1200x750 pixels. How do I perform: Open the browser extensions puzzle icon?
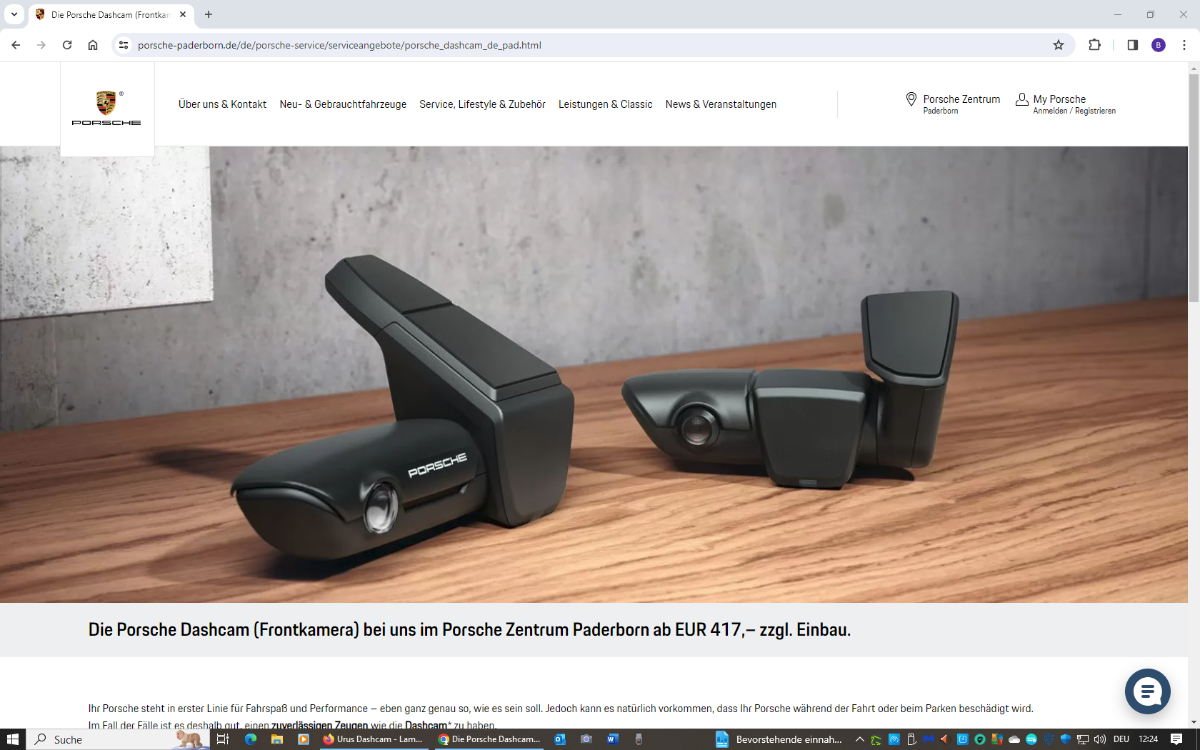pos(1094,45)
